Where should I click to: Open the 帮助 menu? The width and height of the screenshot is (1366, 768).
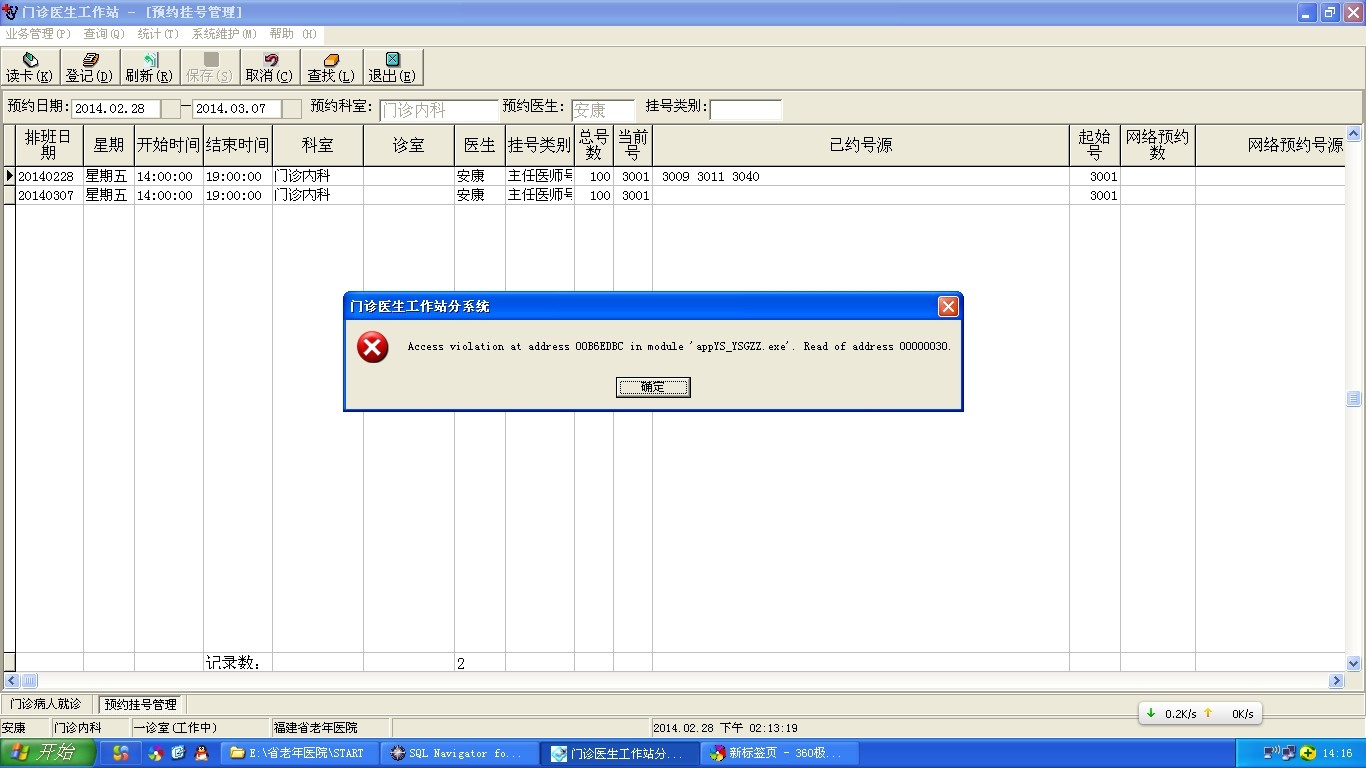(293, 34)
